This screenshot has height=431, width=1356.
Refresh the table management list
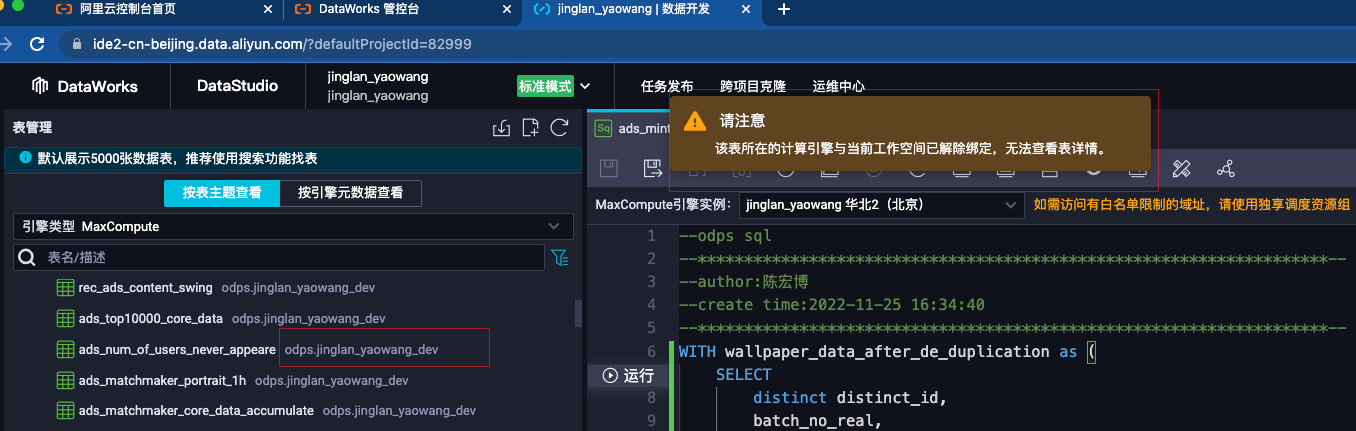click(560, 128)
